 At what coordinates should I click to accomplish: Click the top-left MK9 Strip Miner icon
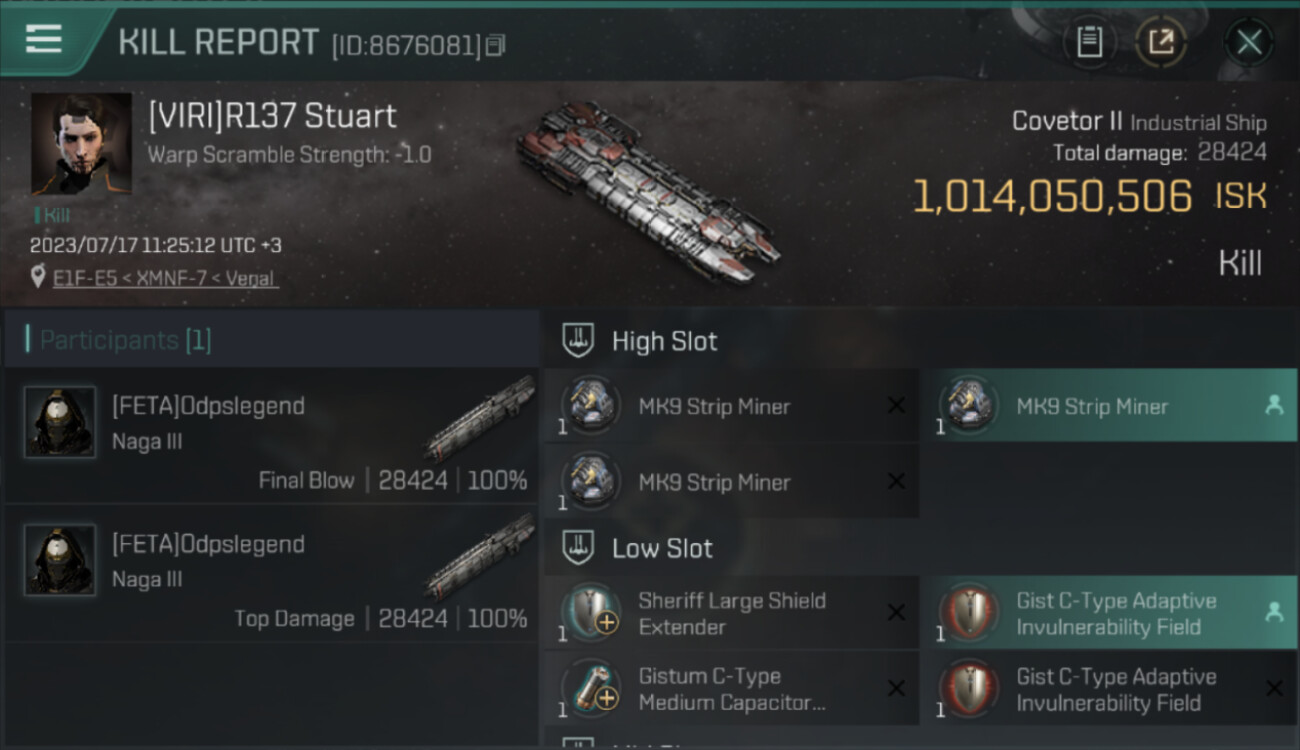click(x=590, y=406)
